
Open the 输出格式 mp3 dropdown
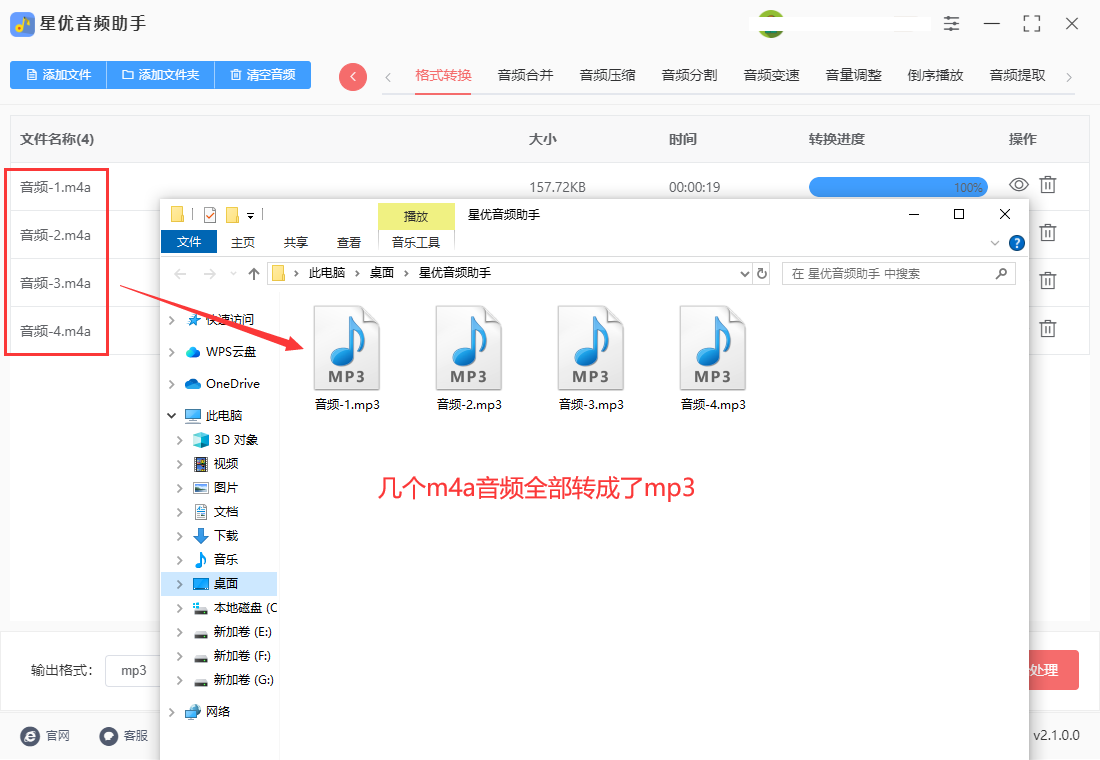click(133, 671)
